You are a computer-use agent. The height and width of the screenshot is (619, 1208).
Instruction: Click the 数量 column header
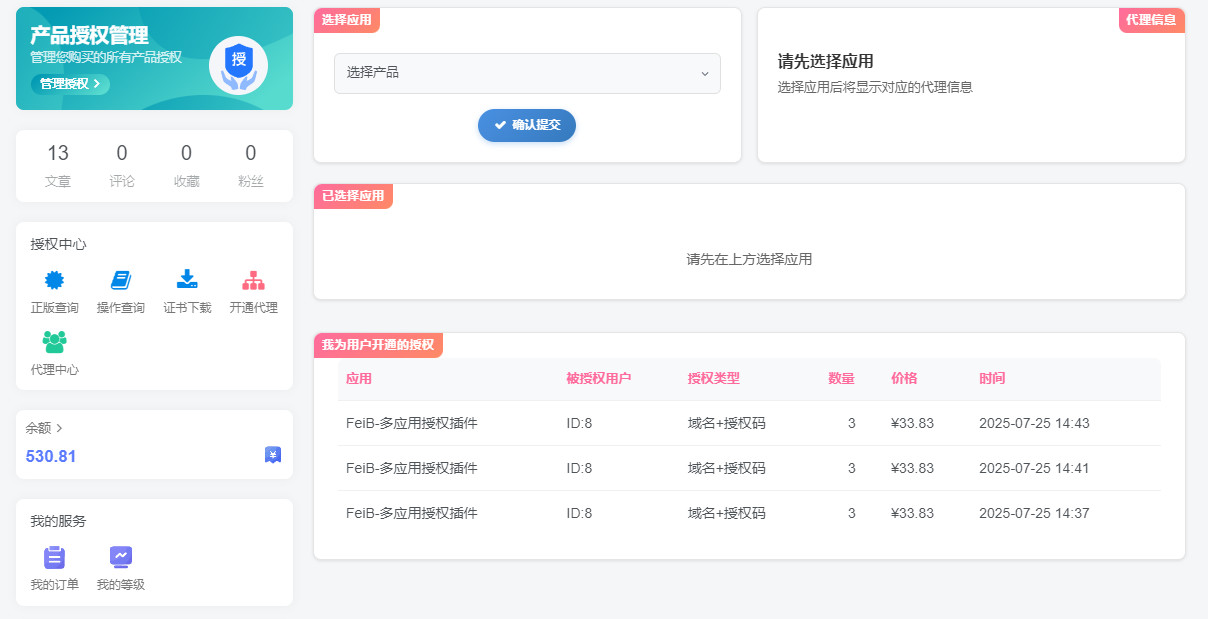click(x=842, y=379)
